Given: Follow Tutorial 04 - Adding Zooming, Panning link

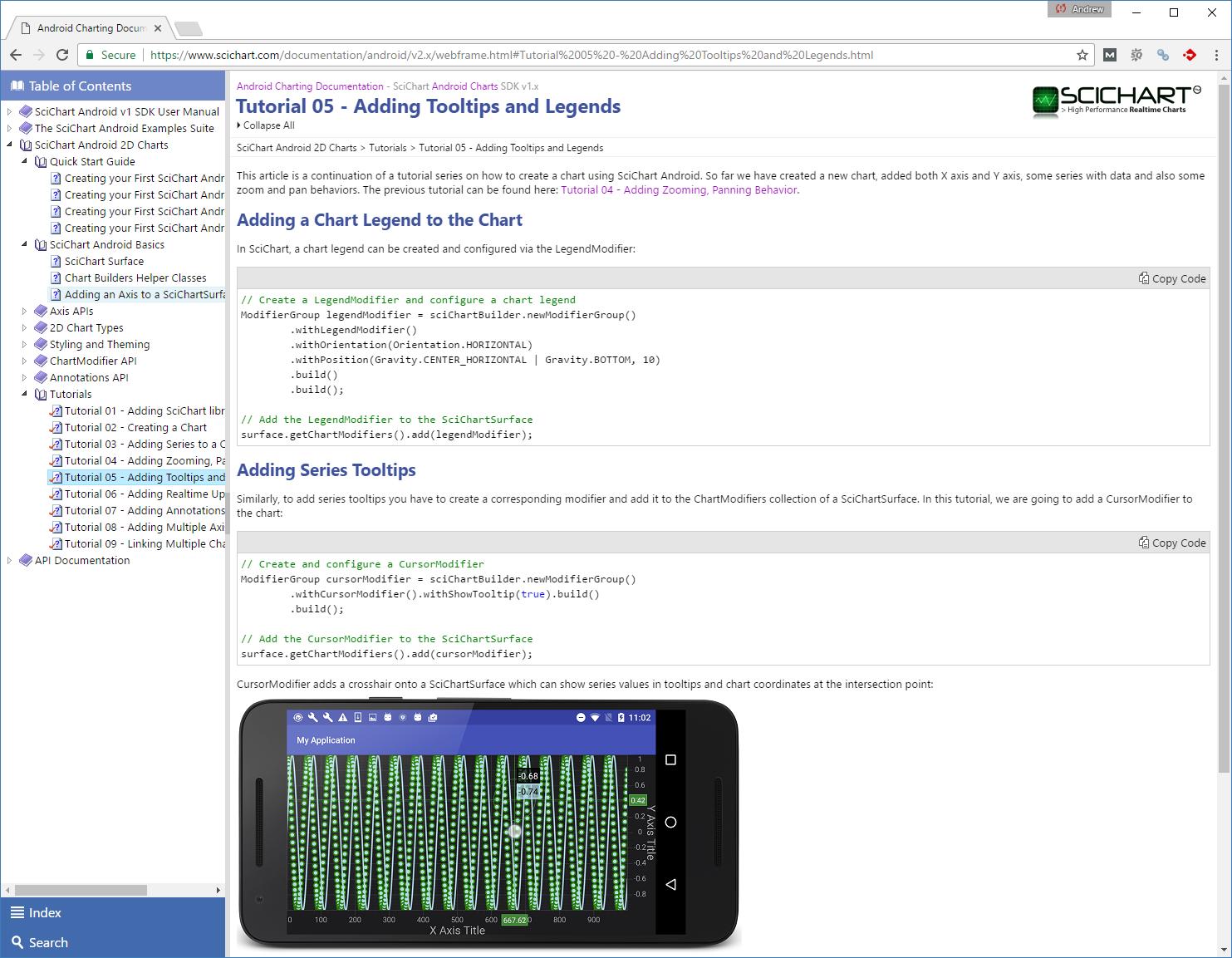Looking at the screenshot, I should (679, 190).
